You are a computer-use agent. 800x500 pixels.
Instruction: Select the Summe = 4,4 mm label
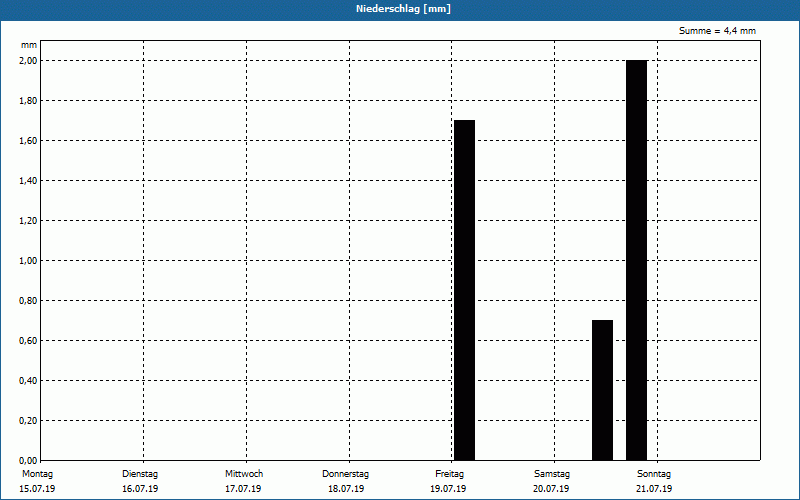(x=717, y=31)
